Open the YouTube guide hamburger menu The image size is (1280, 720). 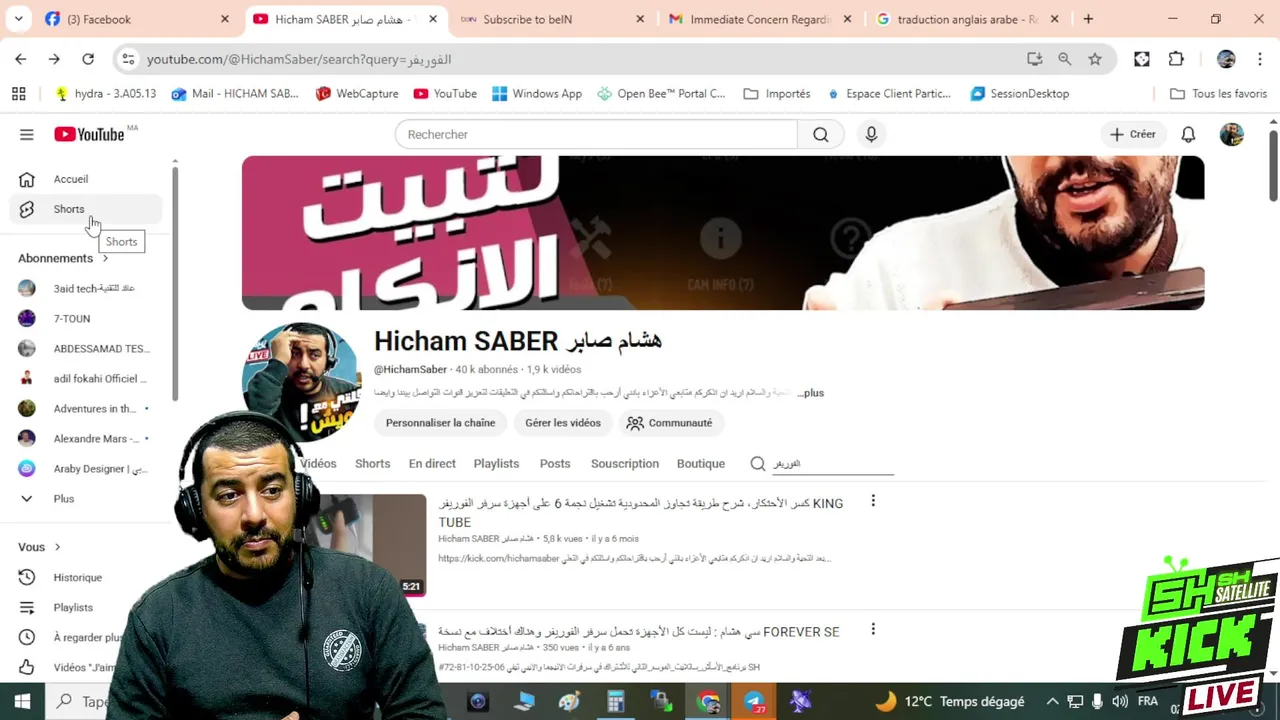click(x=27, y=134)
